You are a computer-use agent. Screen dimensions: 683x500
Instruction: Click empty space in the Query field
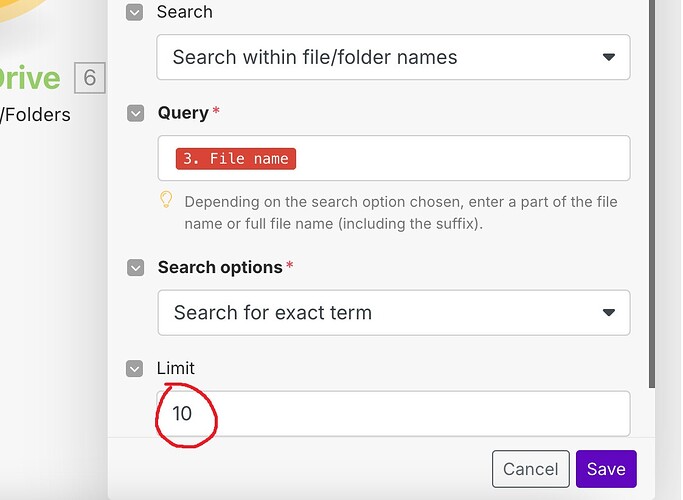point(460,159)
